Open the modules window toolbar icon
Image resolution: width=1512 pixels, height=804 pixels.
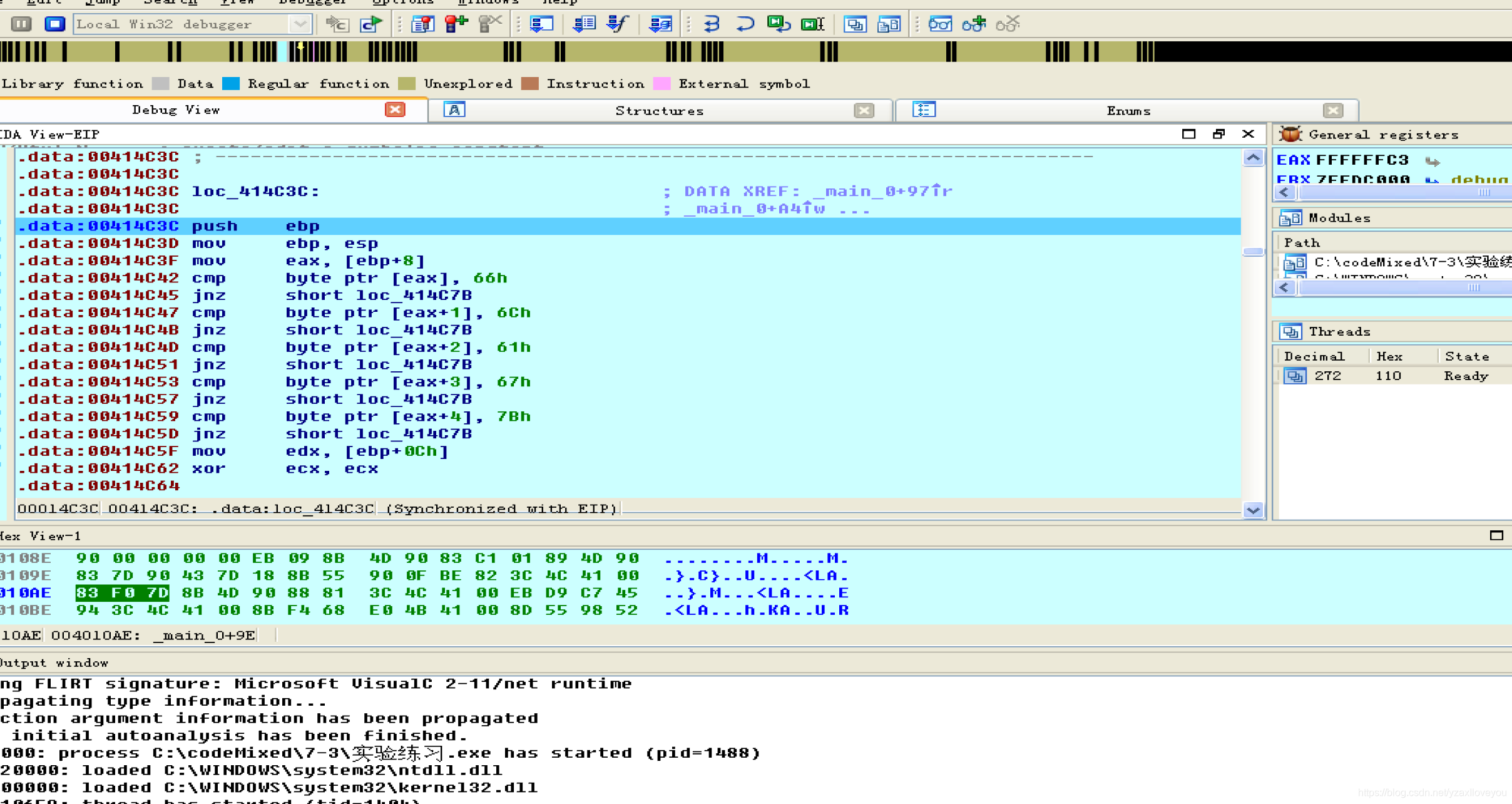(889, 24)
